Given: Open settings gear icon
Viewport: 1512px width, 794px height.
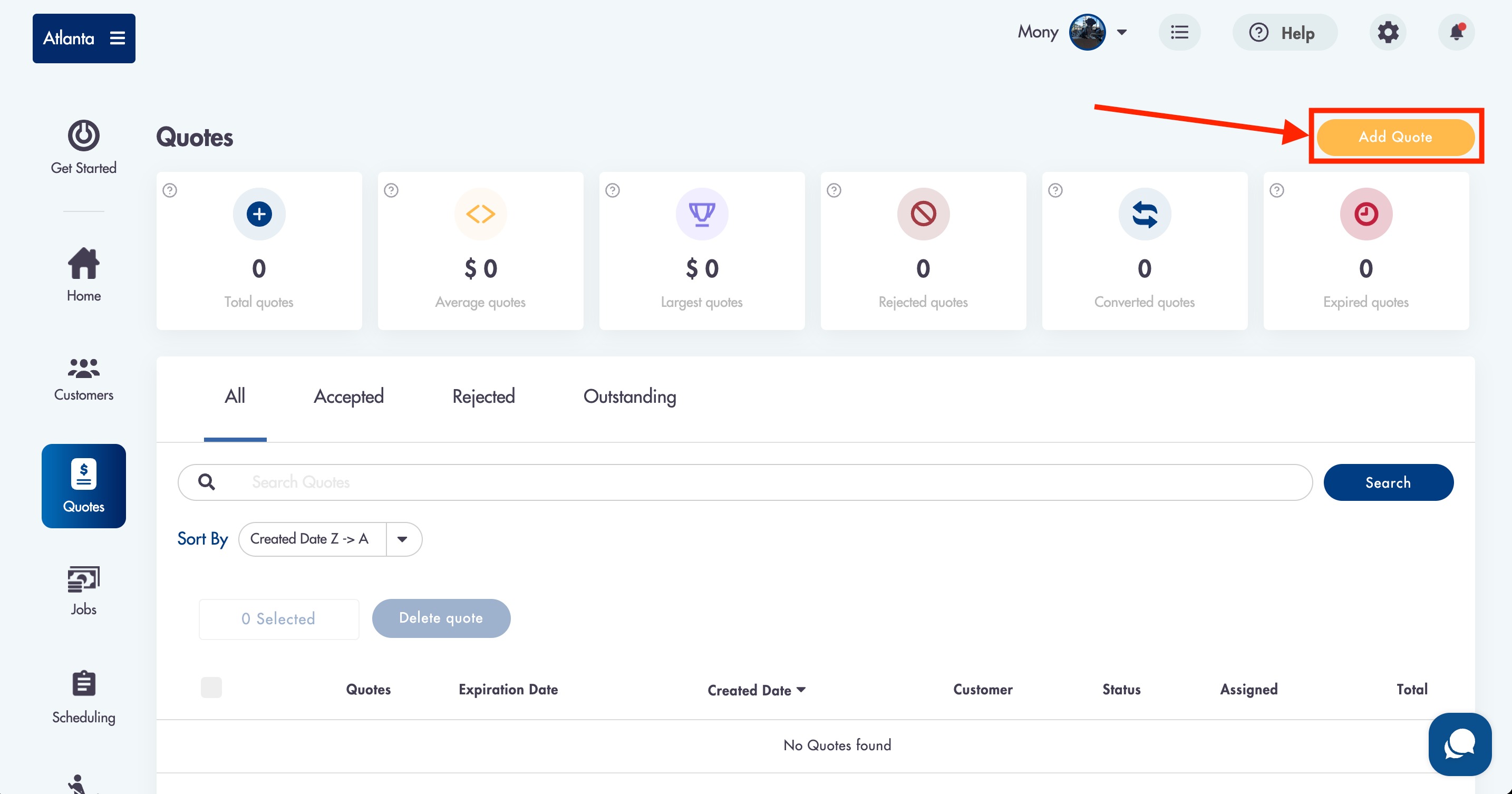Looking at the screenshot, I should point(1388,32).
